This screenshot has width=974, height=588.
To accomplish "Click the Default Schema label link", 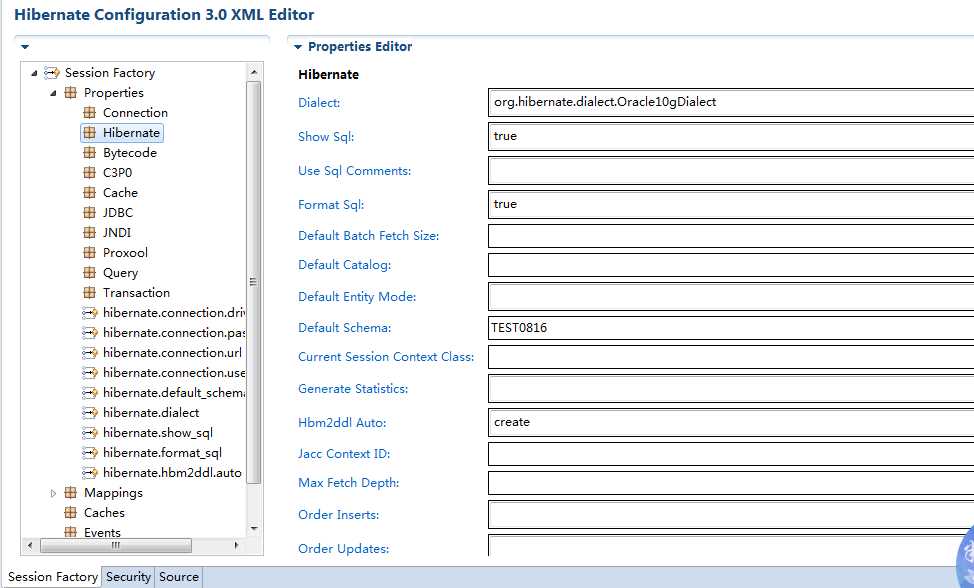I will tap(345, 327).
